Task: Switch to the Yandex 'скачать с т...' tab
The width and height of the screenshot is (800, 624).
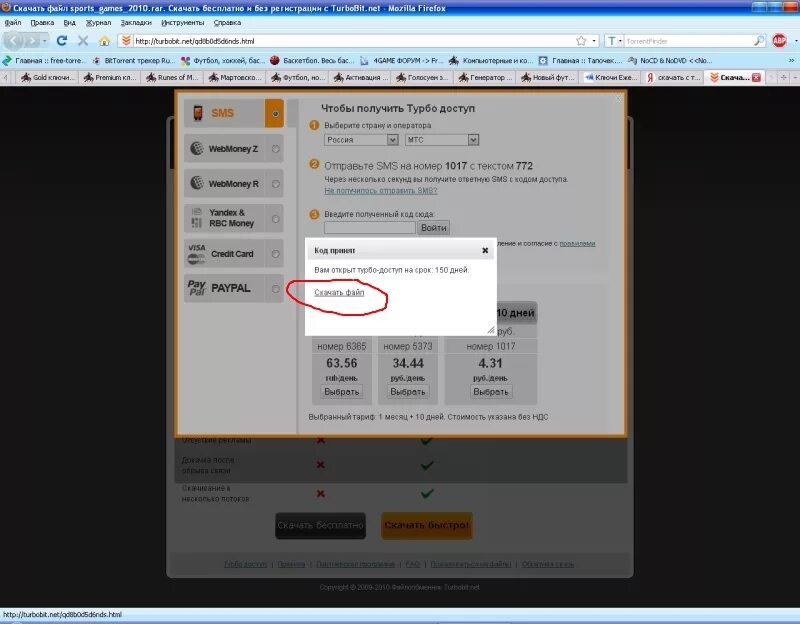Action: pyautogui.click(x=672, y=78)
